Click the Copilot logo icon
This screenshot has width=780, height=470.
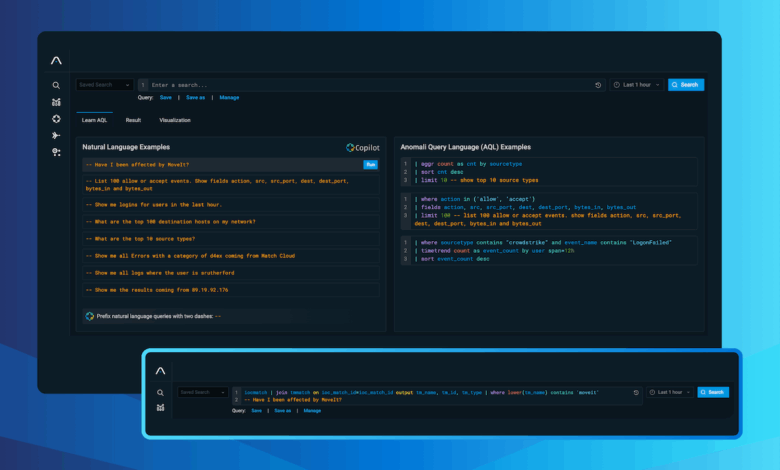click(350, 147)
